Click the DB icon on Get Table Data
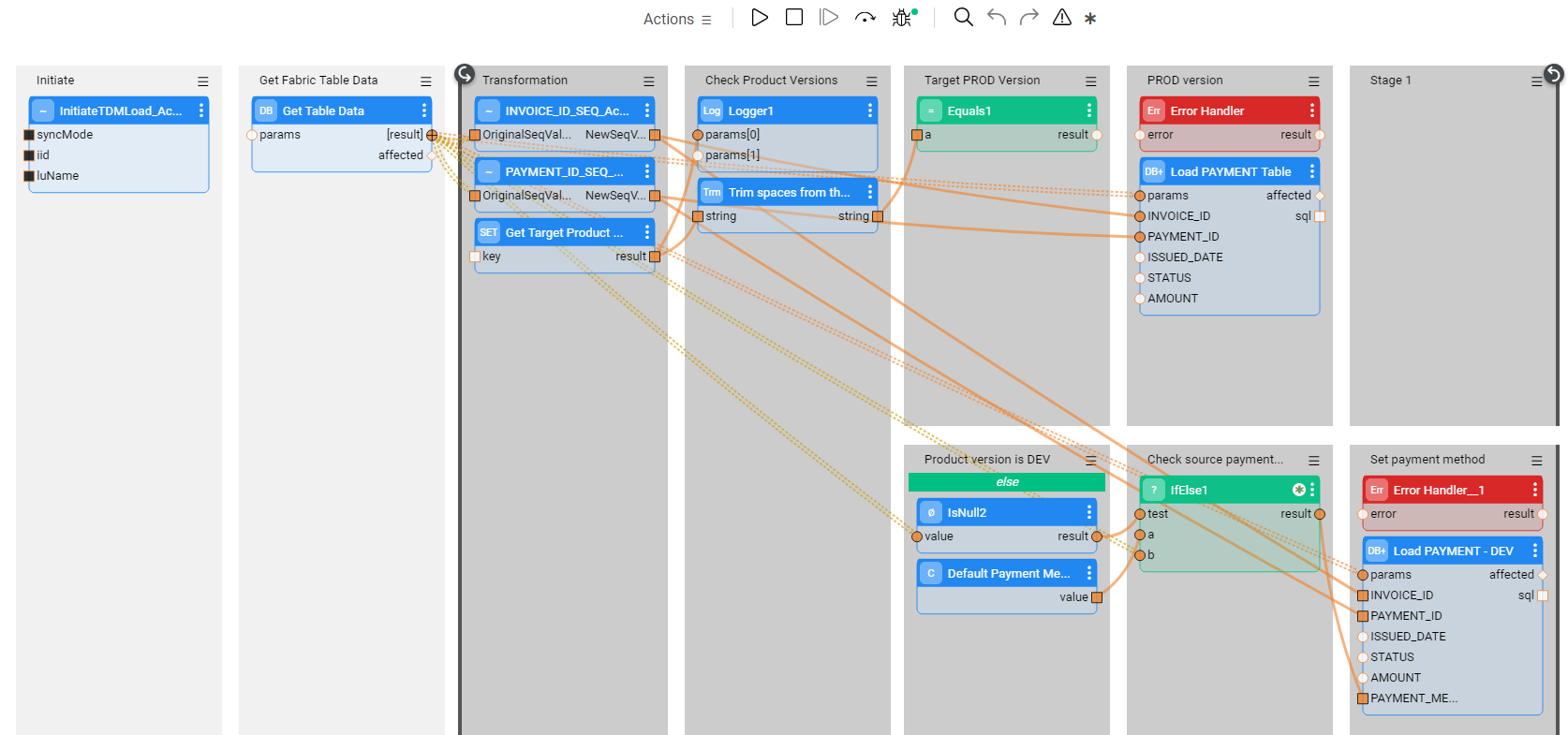The height and width of the screenshot is (735, 1568). 266,110
